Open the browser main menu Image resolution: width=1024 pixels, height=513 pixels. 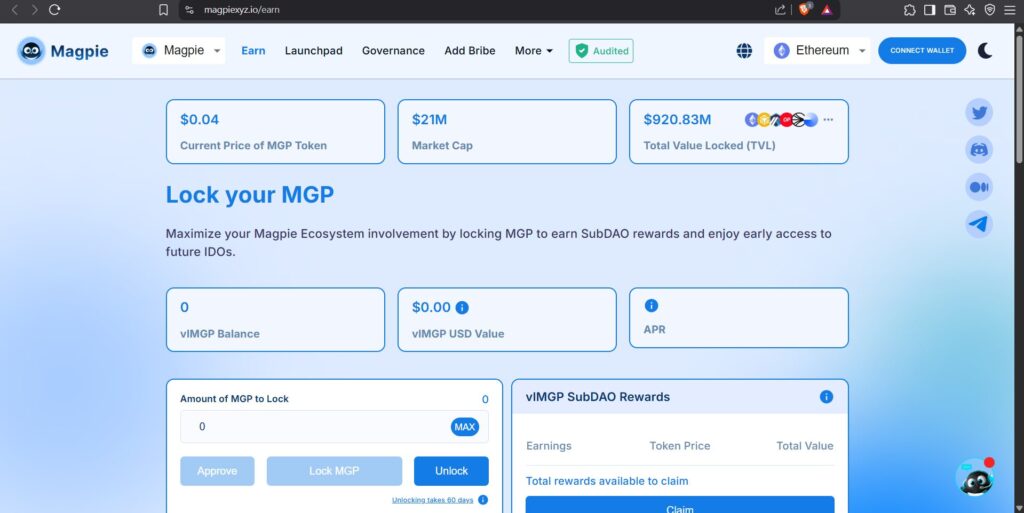coord(1010,10)
